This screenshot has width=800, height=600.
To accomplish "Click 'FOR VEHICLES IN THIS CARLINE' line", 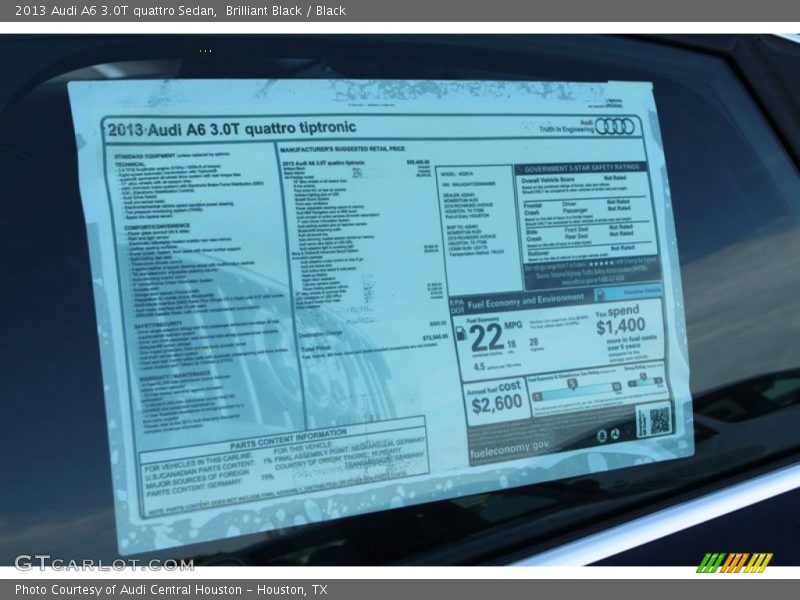I will (198, 462).
